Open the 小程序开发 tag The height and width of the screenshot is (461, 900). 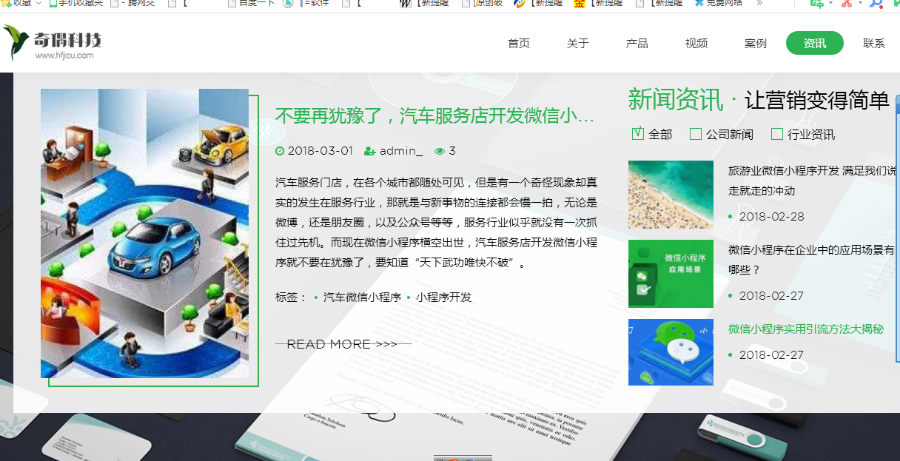pyautogui.click(x=444, y=297)
